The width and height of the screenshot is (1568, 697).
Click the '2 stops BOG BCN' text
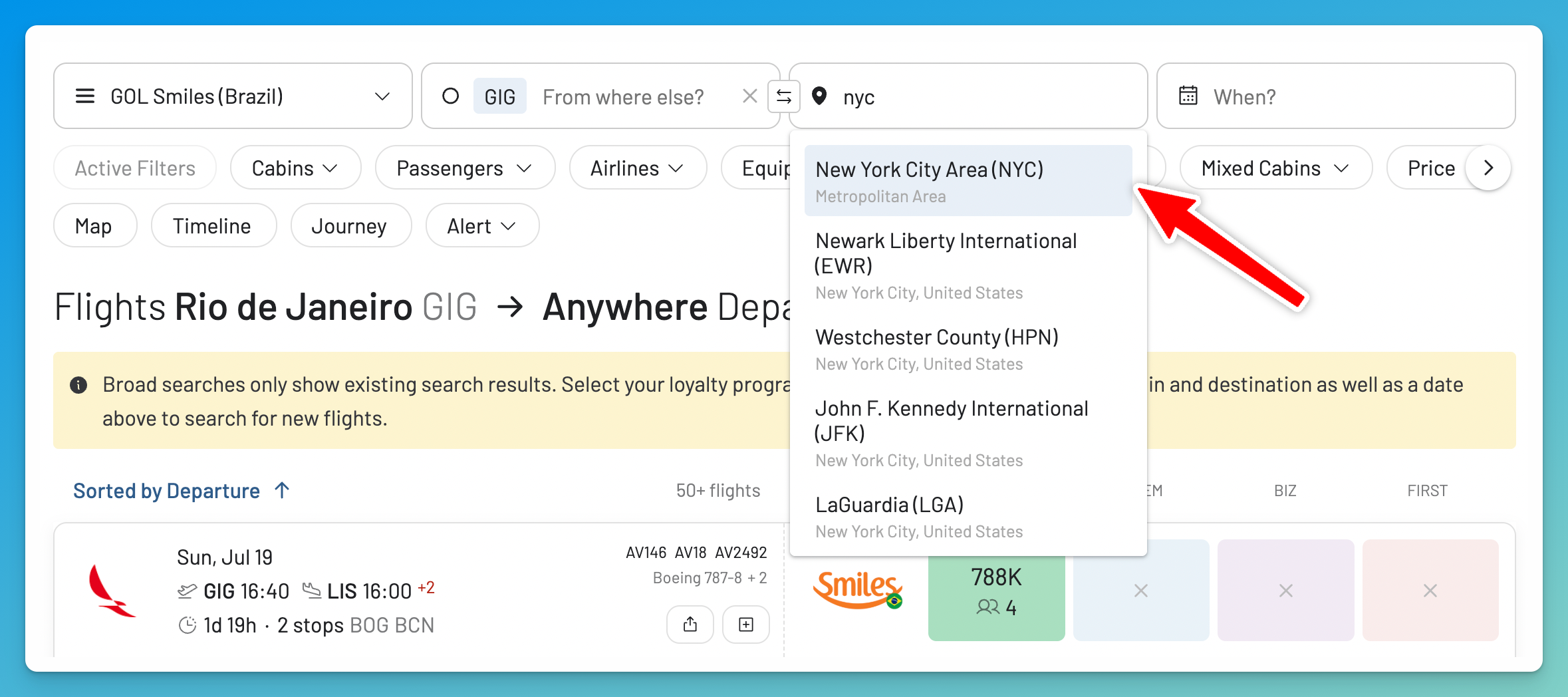point(355,625)
